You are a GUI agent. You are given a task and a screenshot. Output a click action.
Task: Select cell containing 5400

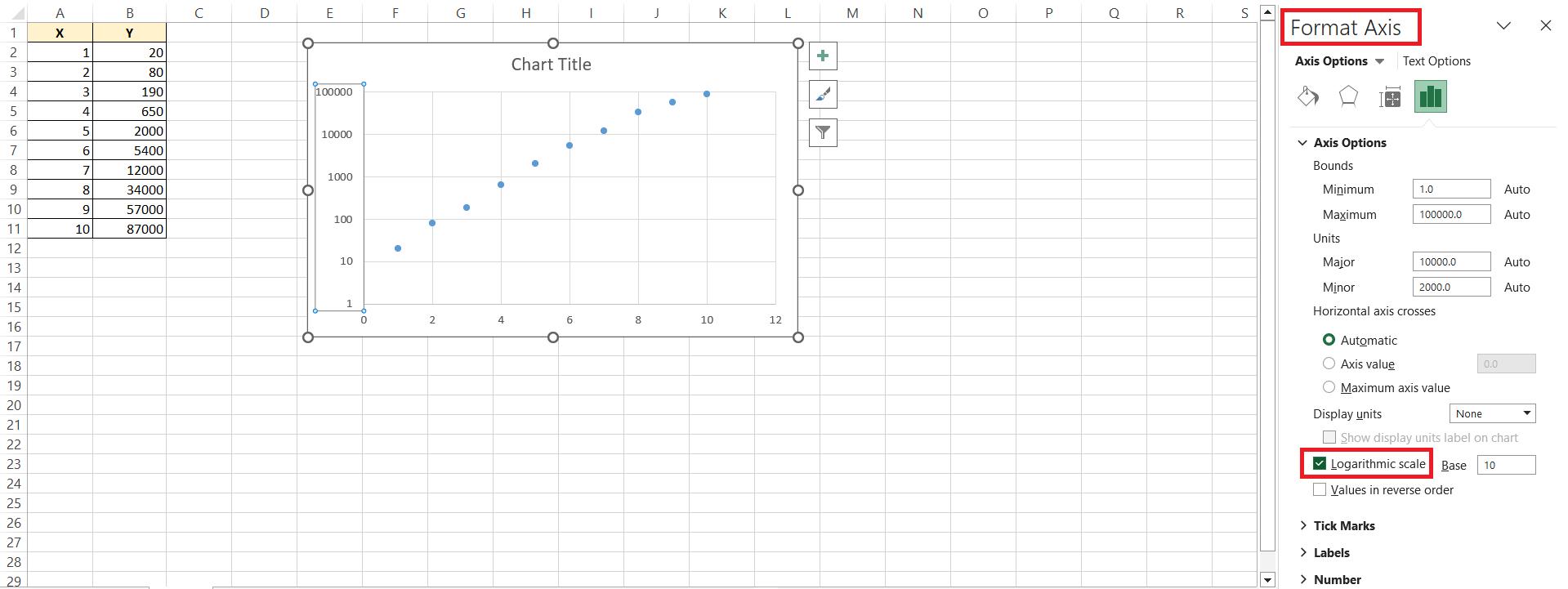coord(129,150)
